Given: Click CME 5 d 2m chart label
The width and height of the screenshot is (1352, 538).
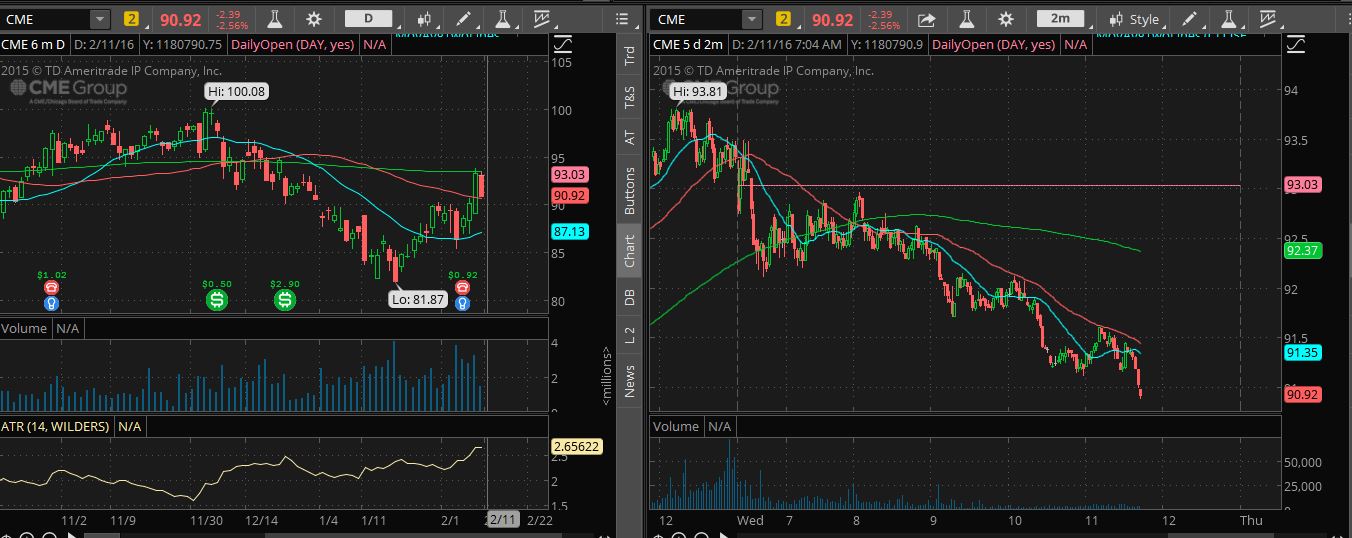Looking at the screenshot, I should [x=690, y=45].
